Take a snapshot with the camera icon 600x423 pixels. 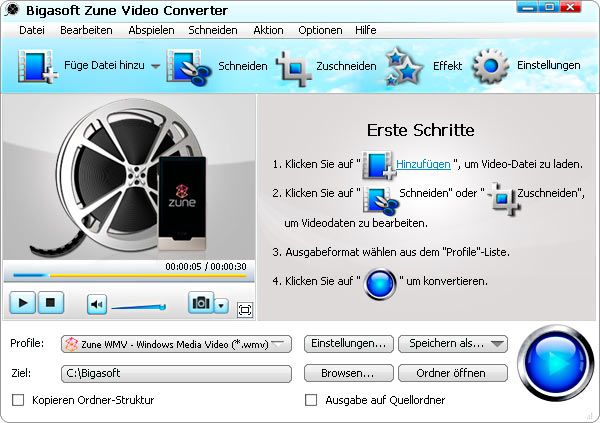(x=201, y=303)
